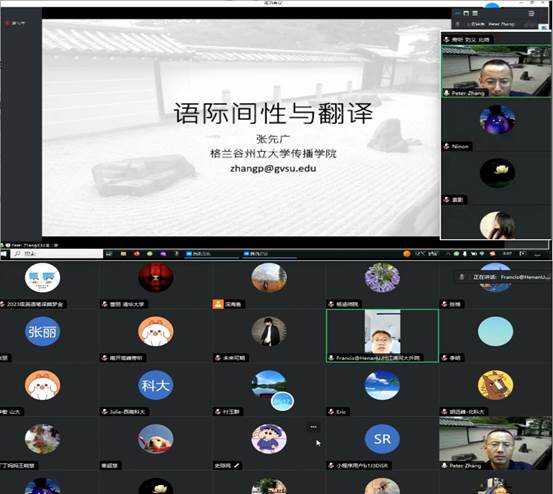Select Peter Zhang video tile in bottom grid
The width and height of the screenshot is (553, 494).
point(495,443)
